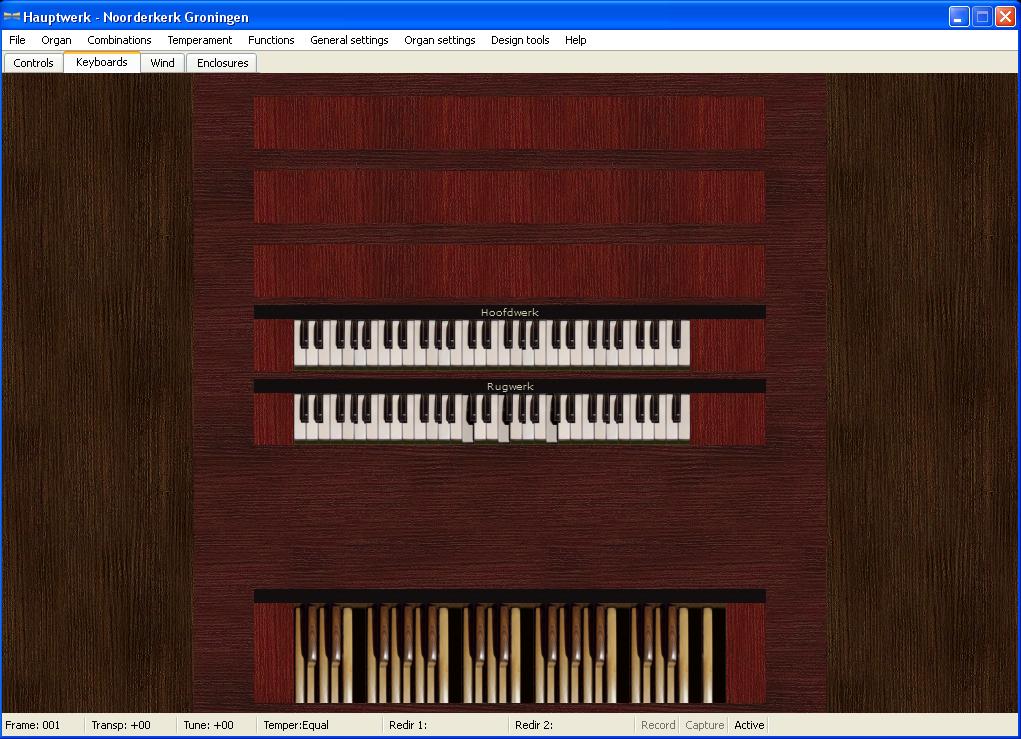Screen dimensions: 1021x739
Task: Show the Enclosures tab
Action: click(223, 63)
